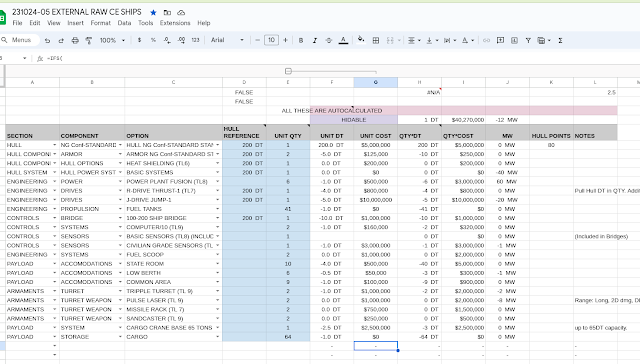The image size is (640, 364).
Task: Star this spreadsheet document
Action: coord(153,13)
